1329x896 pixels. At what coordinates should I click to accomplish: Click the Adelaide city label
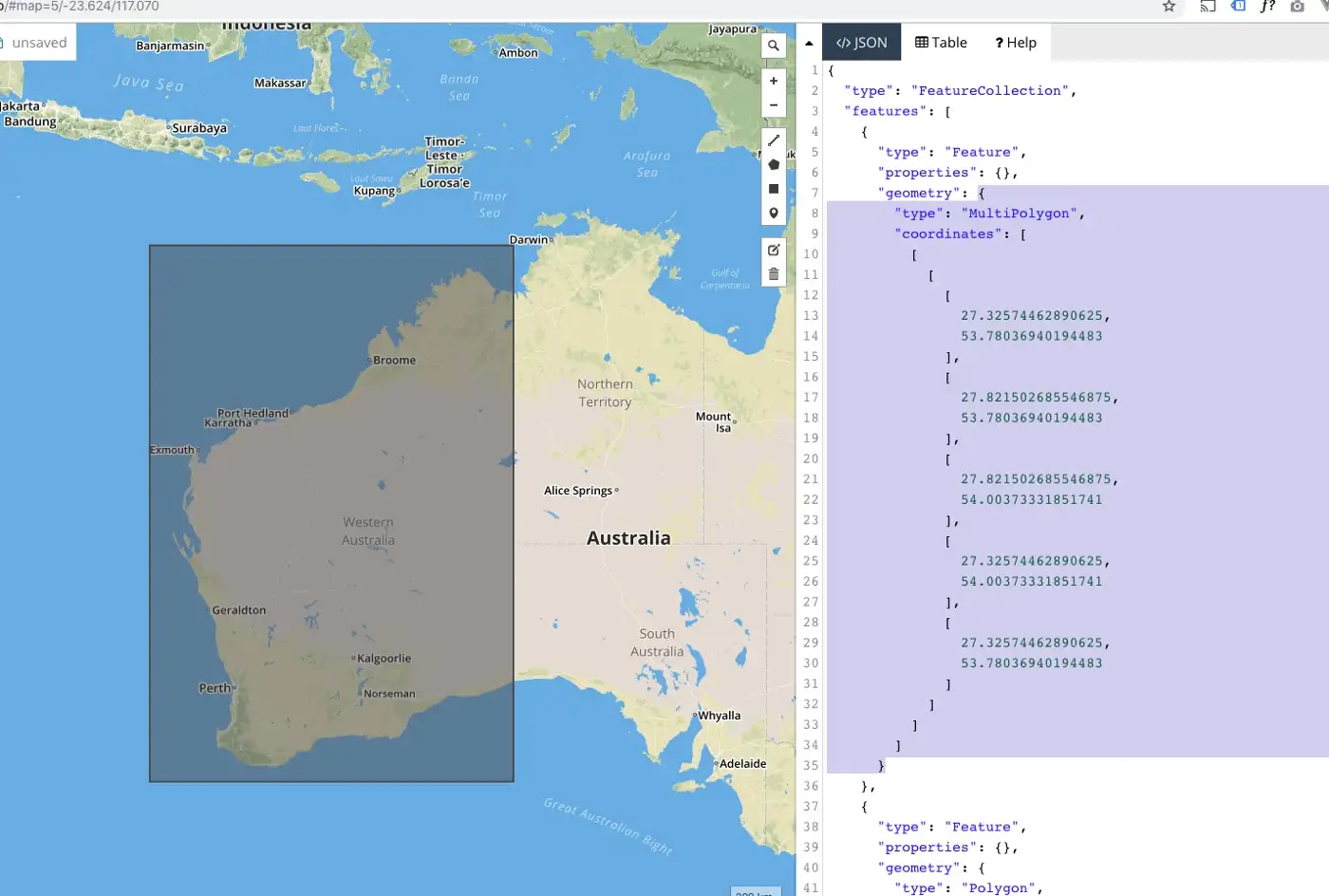tap(742, 764)
